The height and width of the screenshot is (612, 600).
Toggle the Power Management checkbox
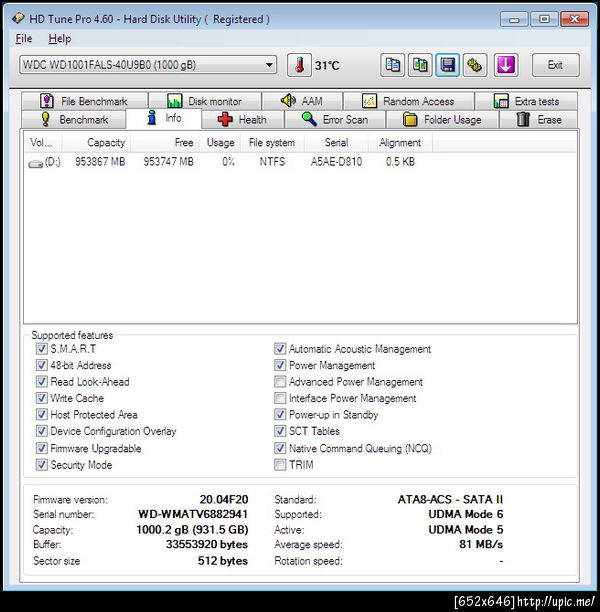280,365
